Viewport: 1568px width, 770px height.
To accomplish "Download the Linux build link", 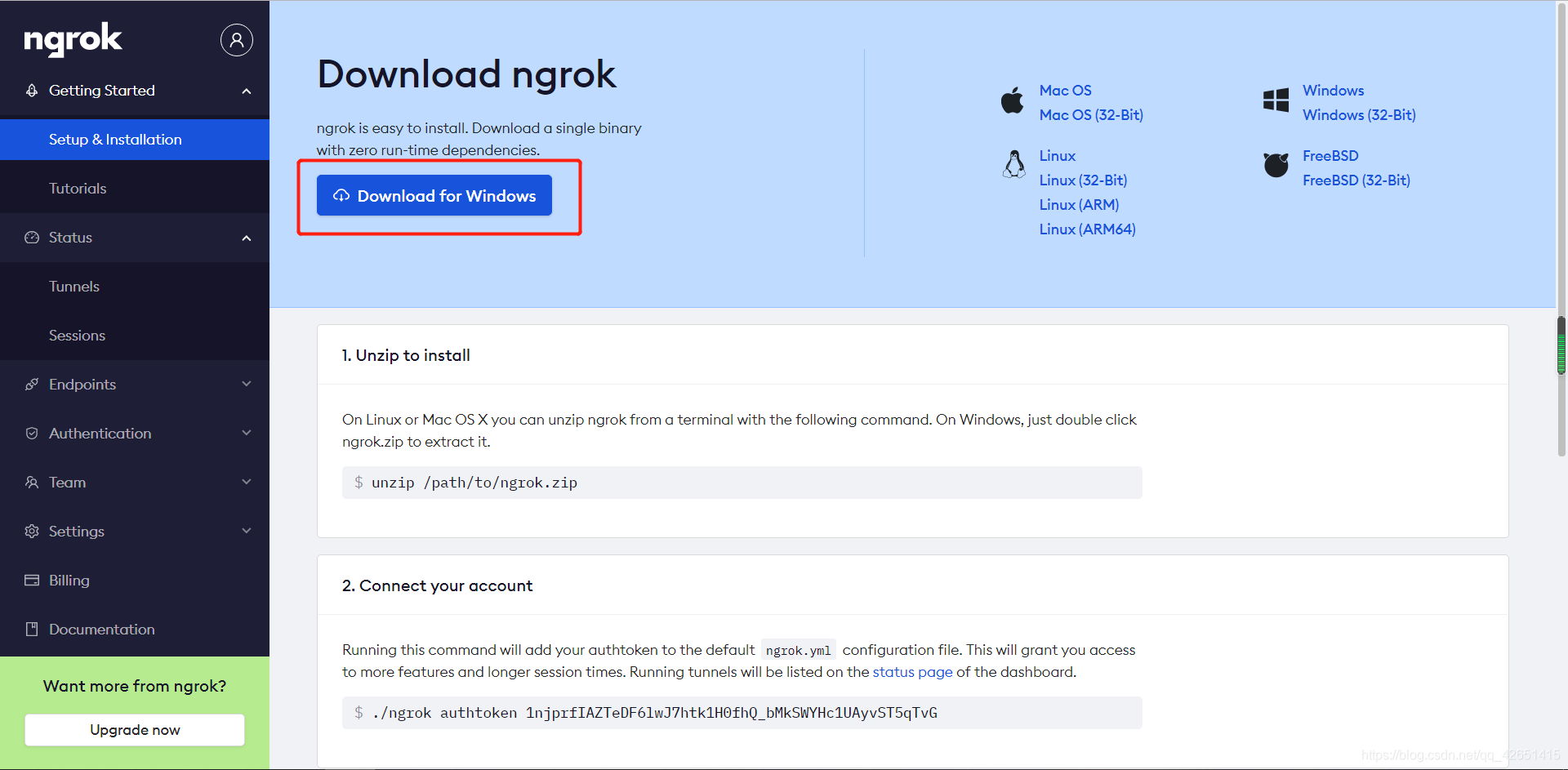I will 1057,156.
